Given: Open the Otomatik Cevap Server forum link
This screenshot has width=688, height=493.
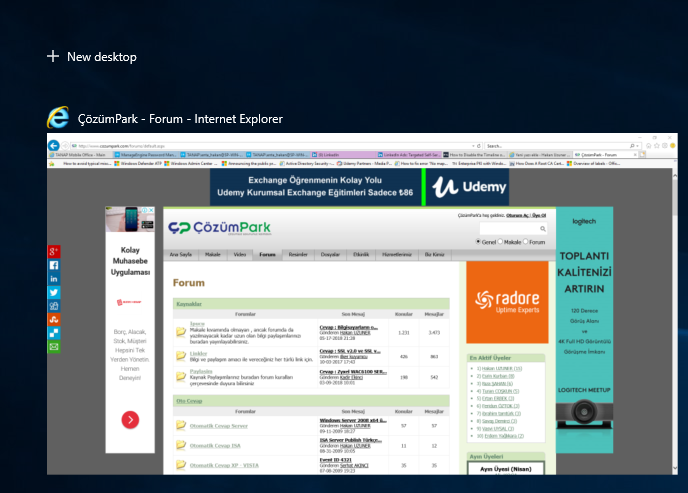Looking at the screenshot, I should tap(219, 425).
